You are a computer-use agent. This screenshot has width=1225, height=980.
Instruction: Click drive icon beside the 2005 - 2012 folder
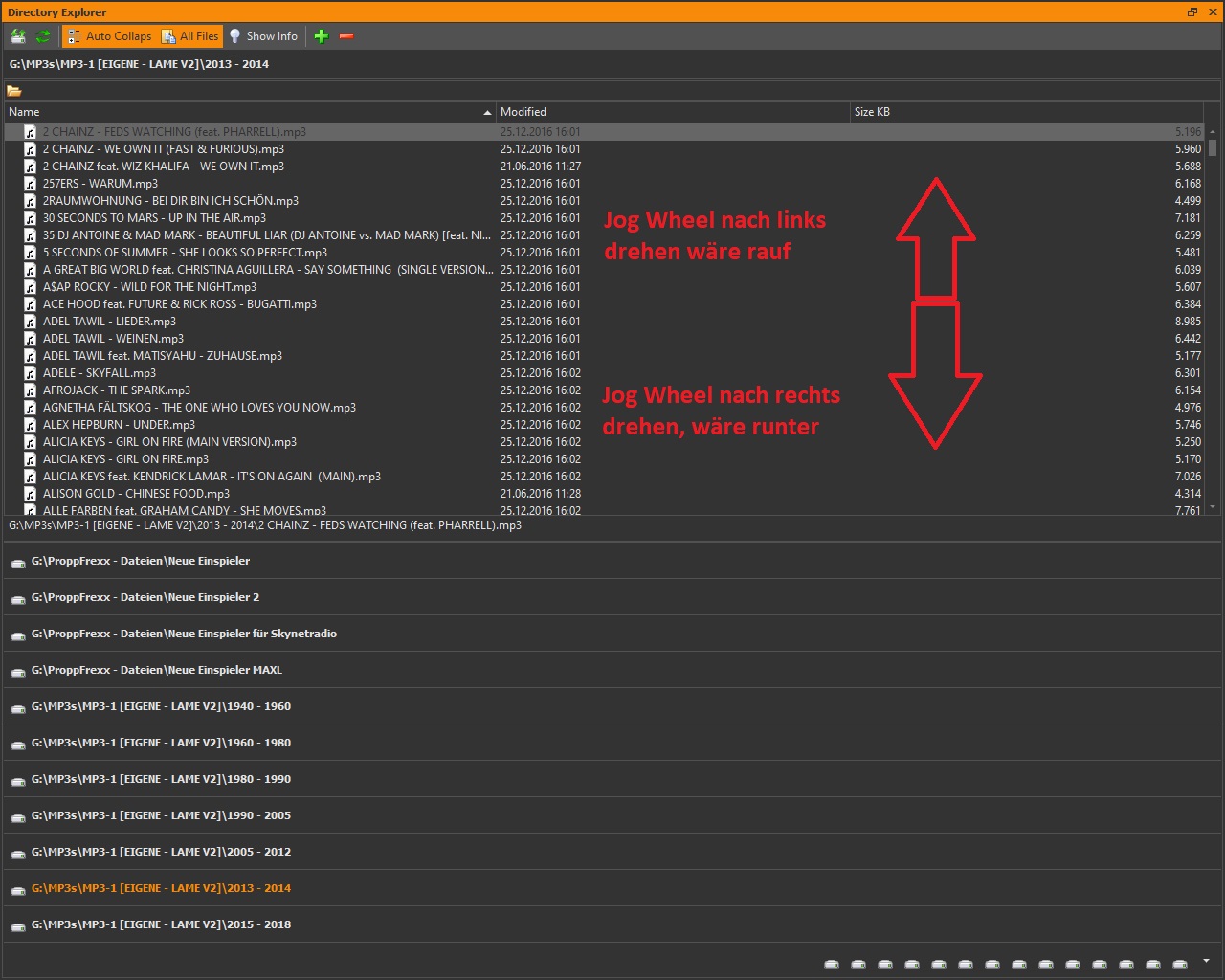17,853
